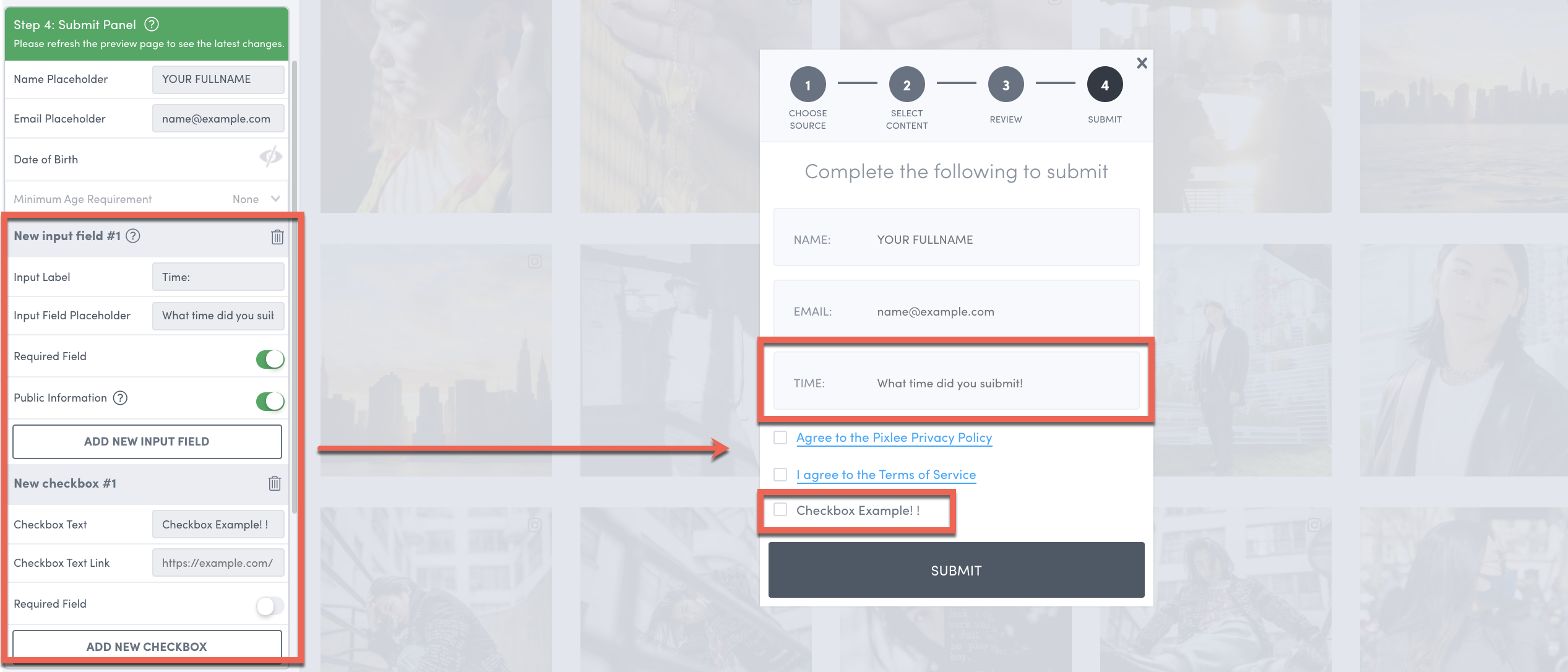Delete New input field #1 with trash icon
The height and width of the screenshot is (672, 1568).
tap(277, 236)
